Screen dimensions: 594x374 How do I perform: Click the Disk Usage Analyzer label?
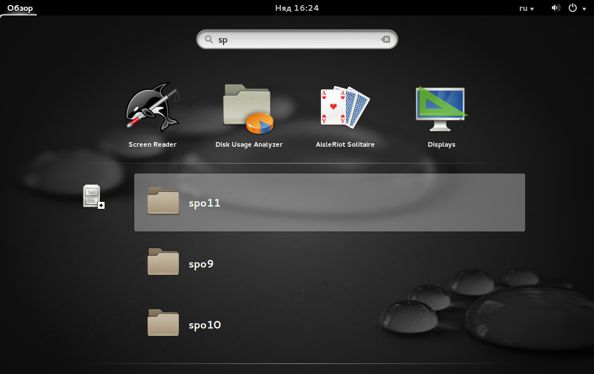[249, 144]
